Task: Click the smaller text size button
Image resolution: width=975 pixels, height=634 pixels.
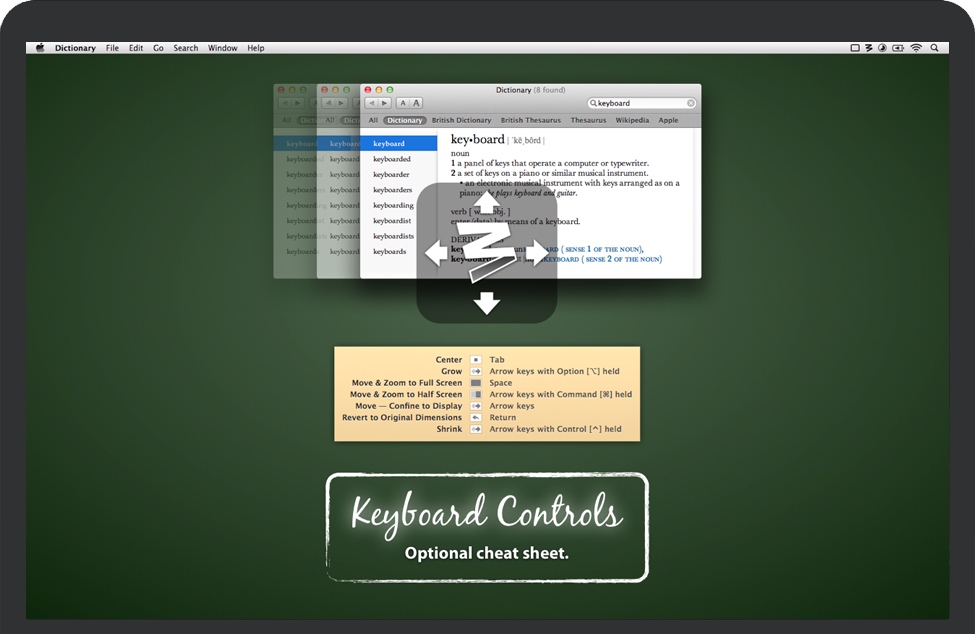Action: point(403,103)
